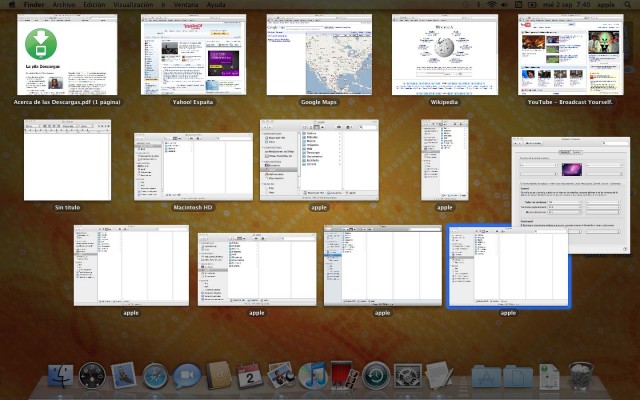This screenshot has height=400, width=640.
Task: Select the Google Maps window thumbnail
Action: point(319,55)
